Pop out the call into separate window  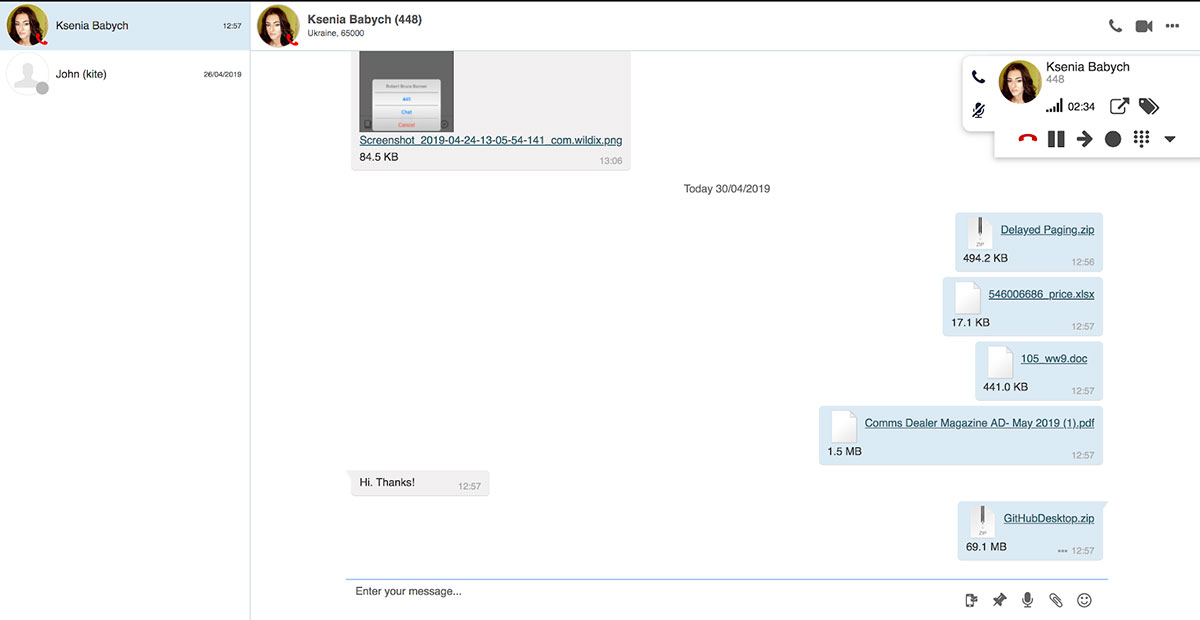point(1119,105)
